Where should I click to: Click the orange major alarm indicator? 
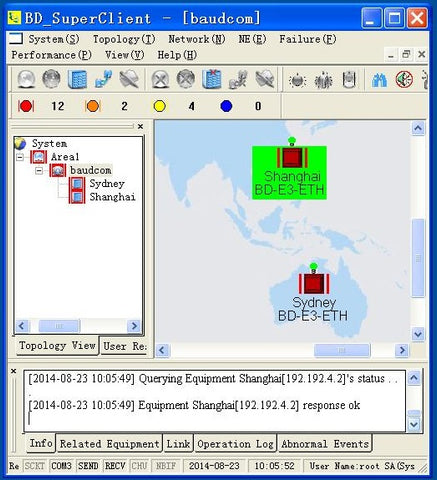click(93, 106)
